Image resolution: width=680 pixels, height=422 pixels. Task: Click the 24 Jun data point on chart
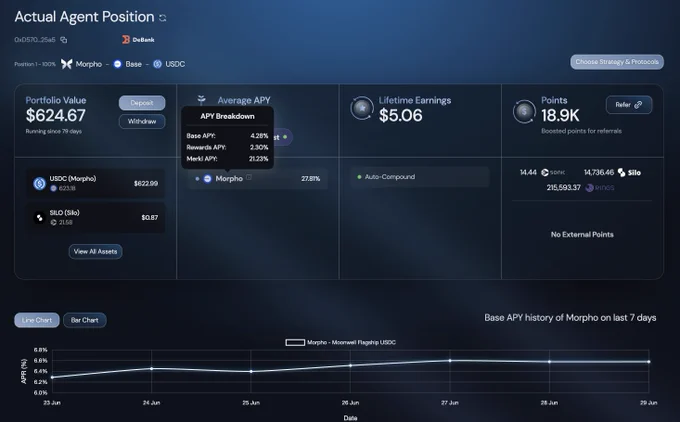pyautogui.click(x=151, y=369)
